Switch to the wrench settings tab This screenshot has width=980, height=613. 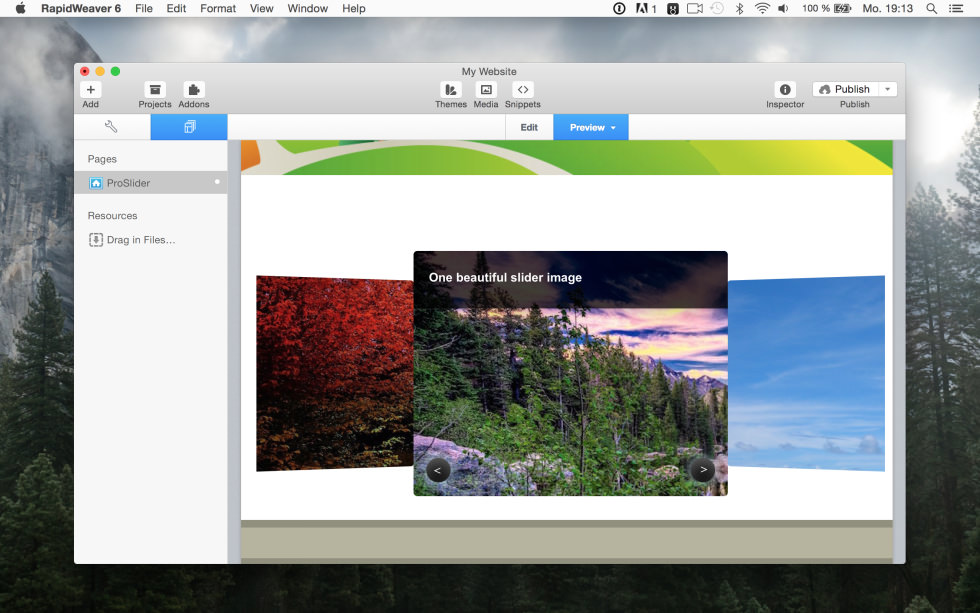112,127
